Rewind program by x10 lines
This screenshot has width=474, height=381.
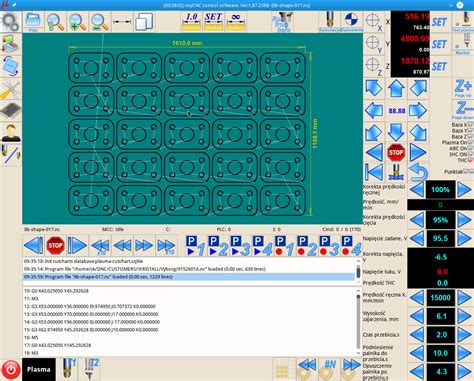pyautogui.click(x=100, y=246)
